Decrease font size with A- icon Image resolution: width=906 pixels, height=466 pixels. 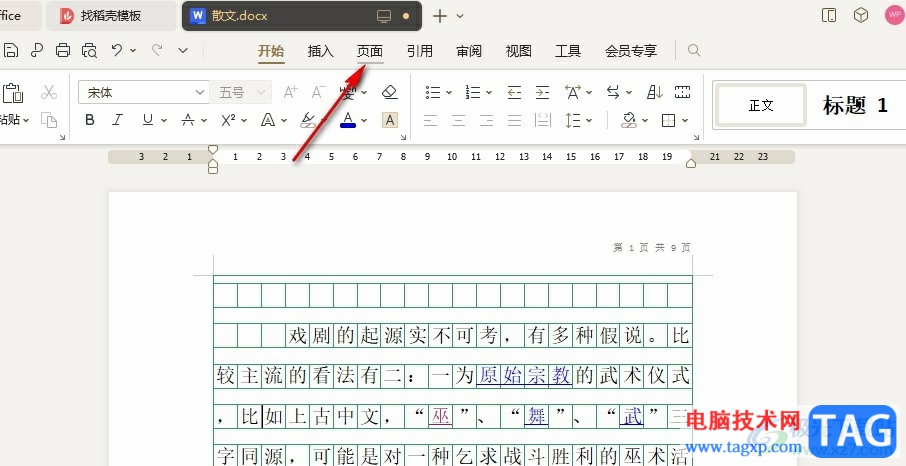(x=319, y=92)
